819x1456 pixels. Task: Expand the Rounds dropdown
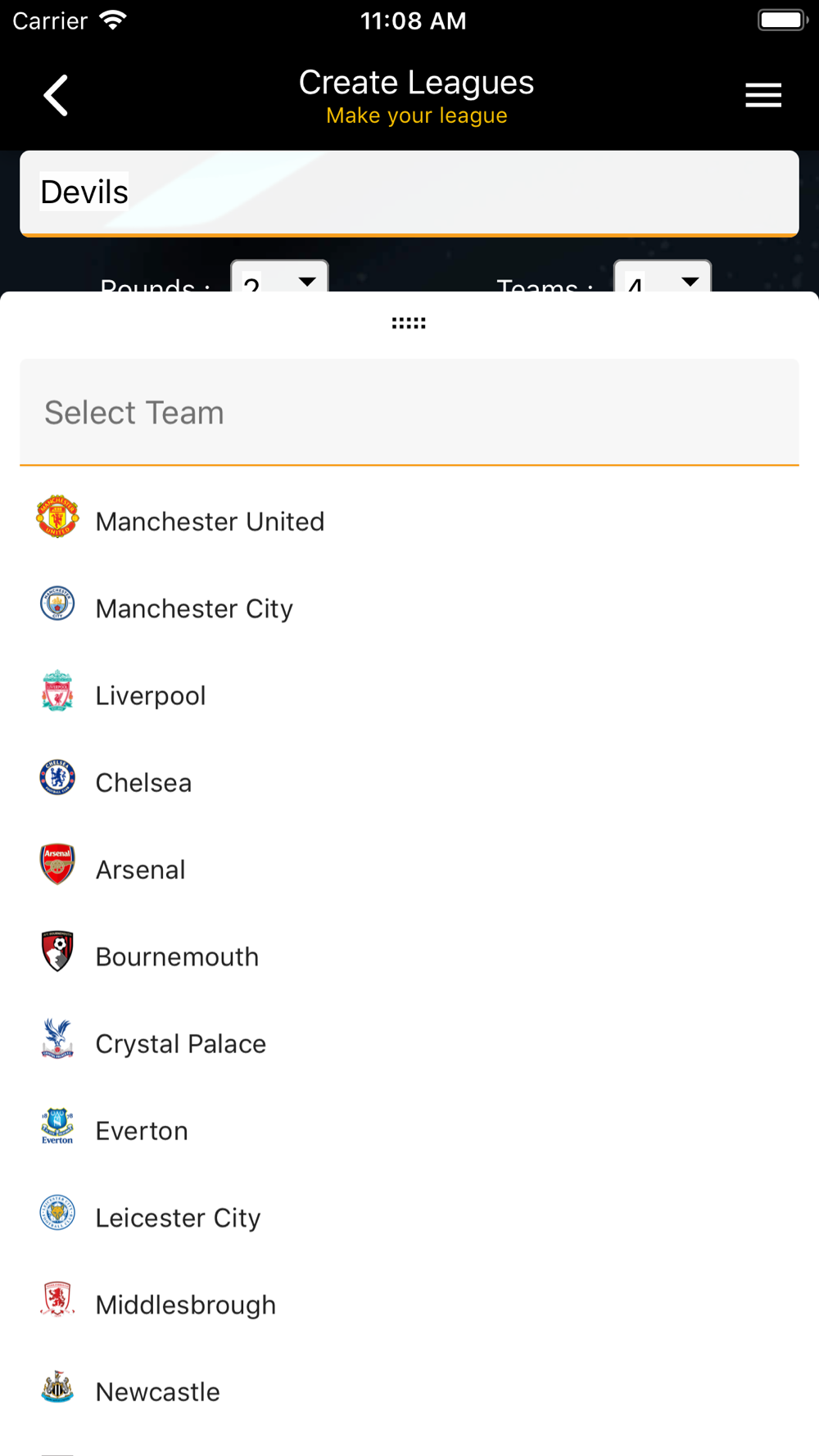click(x=280, y=278)
